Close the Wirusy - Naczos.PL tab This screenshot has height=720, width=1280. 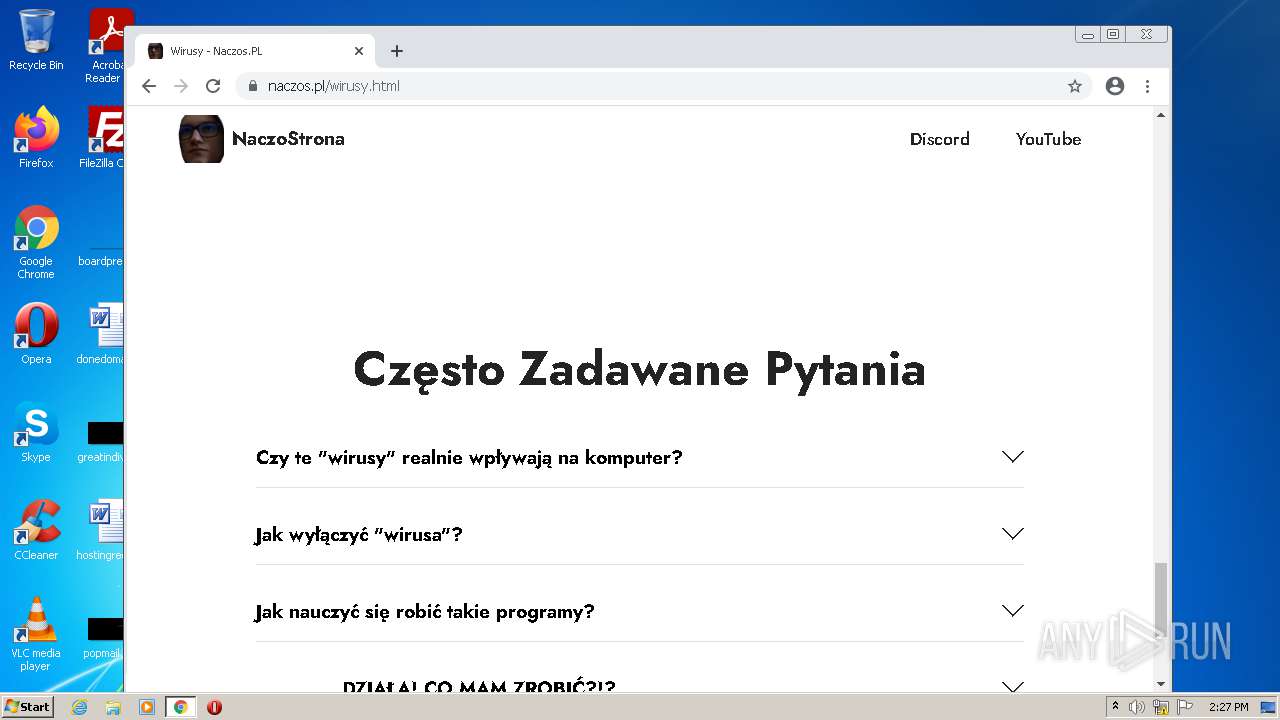click(x=359, y=51)
